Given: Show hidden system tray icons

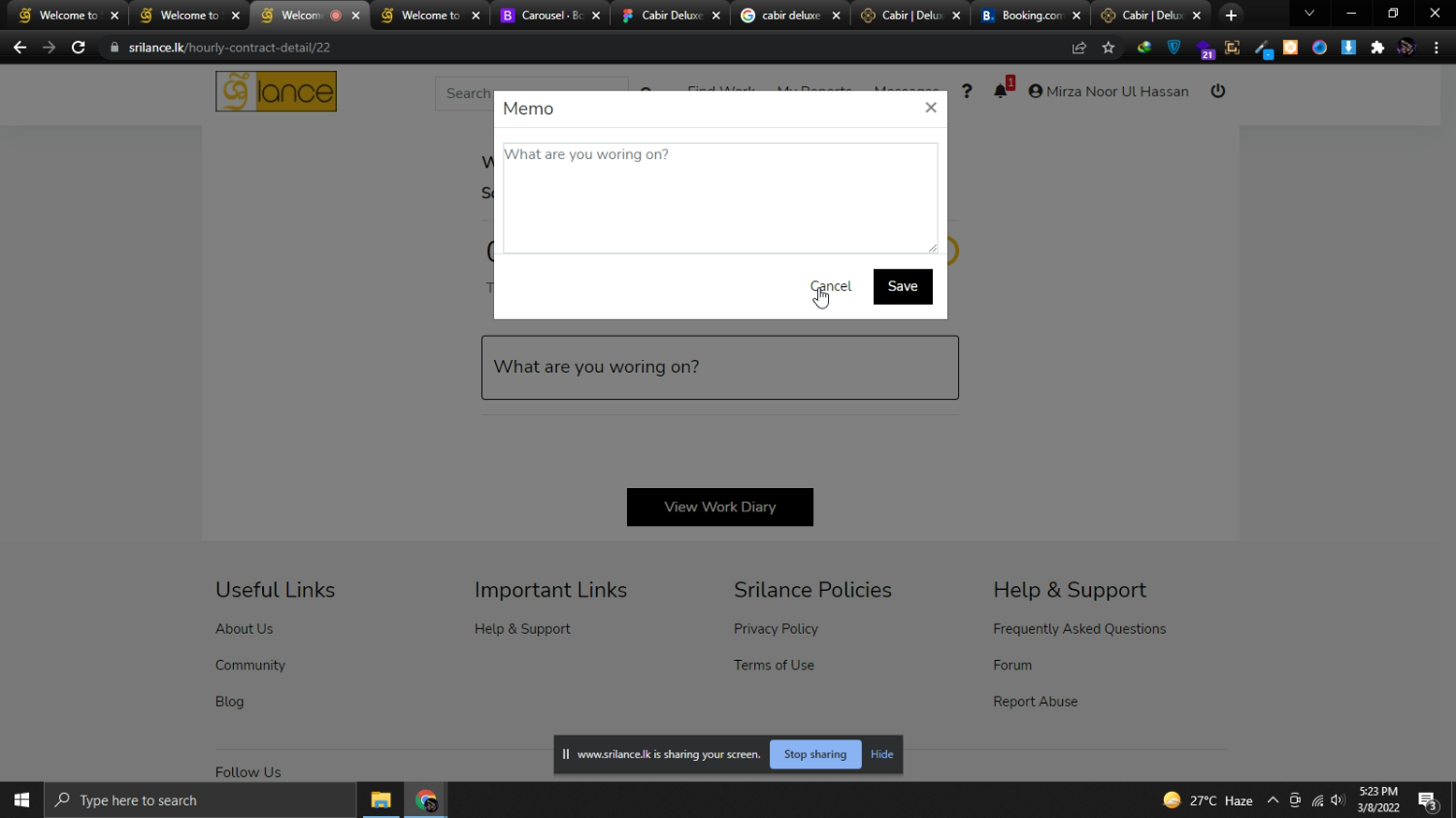Looking at the screenshot, I should pyautogui.click(x=1273, y=801).
